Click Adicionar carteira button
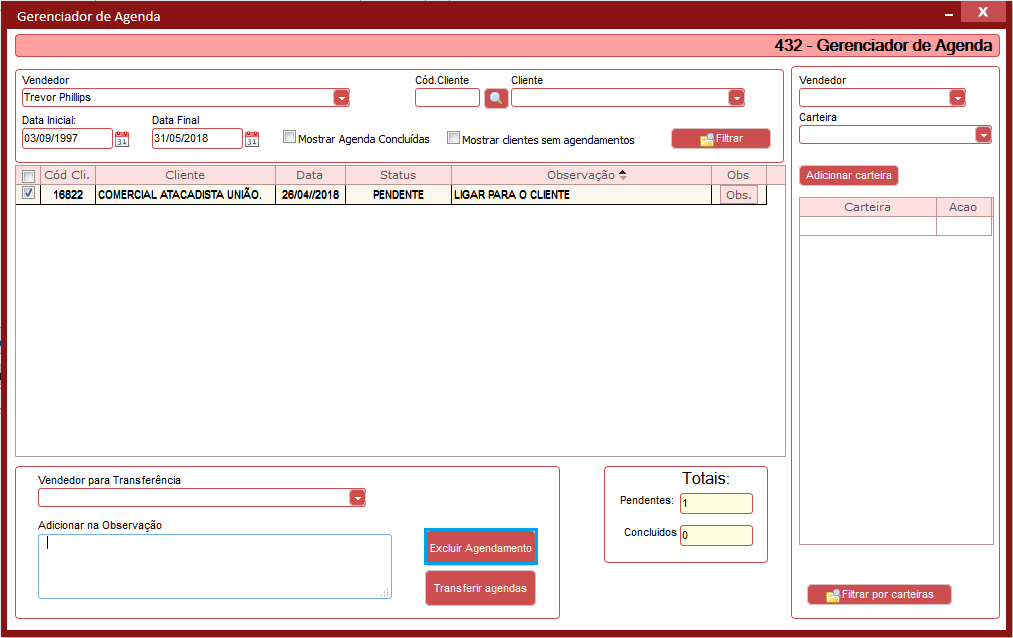 coord(848,175)
